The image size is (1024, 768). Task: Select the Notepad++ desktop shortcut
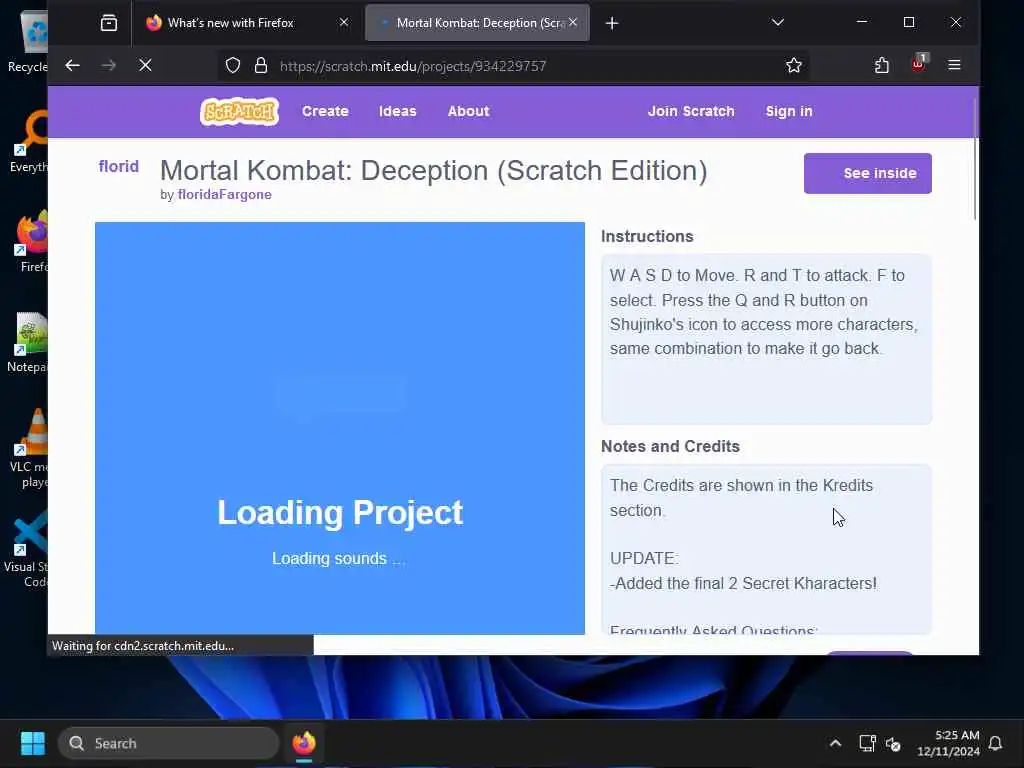point(29,342)
